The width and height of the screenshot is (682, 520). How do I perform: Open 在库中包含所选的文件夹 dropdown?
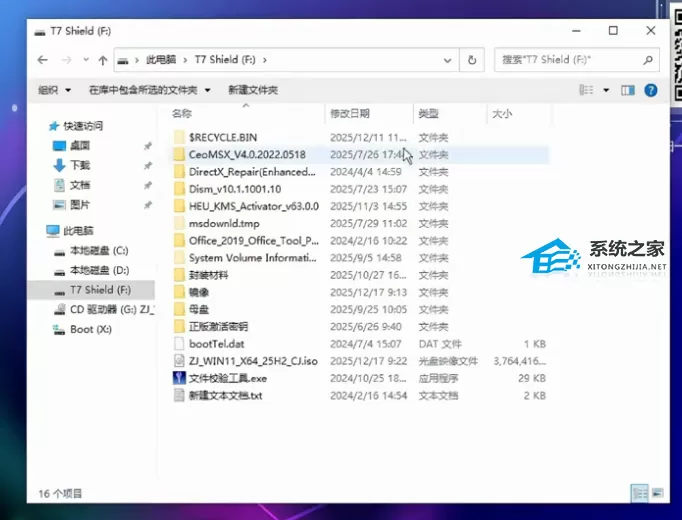[x=150, y=90]
